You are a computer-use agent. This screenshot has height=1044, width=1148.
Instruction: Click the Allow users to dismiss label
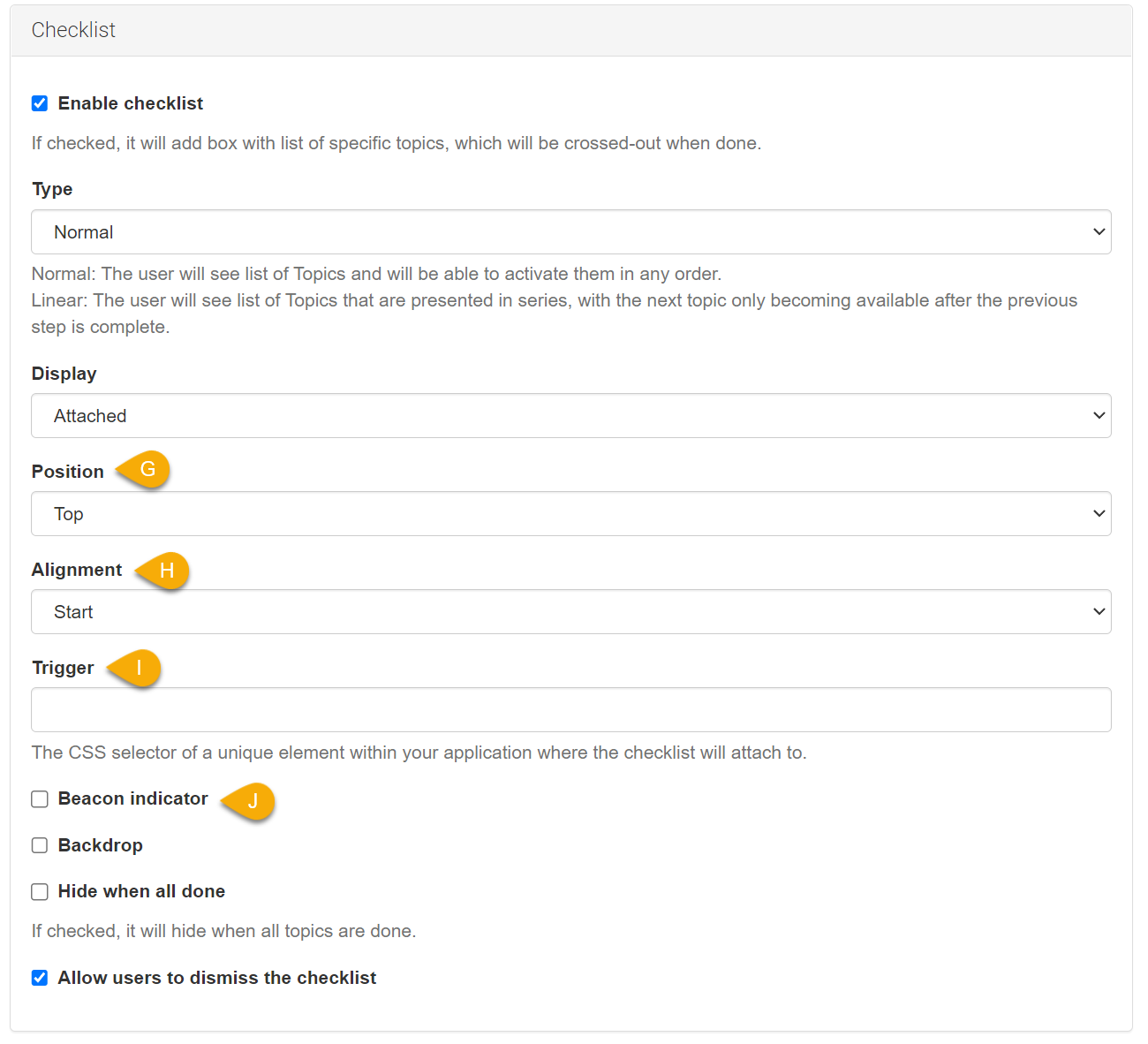(x=217, y=978)
